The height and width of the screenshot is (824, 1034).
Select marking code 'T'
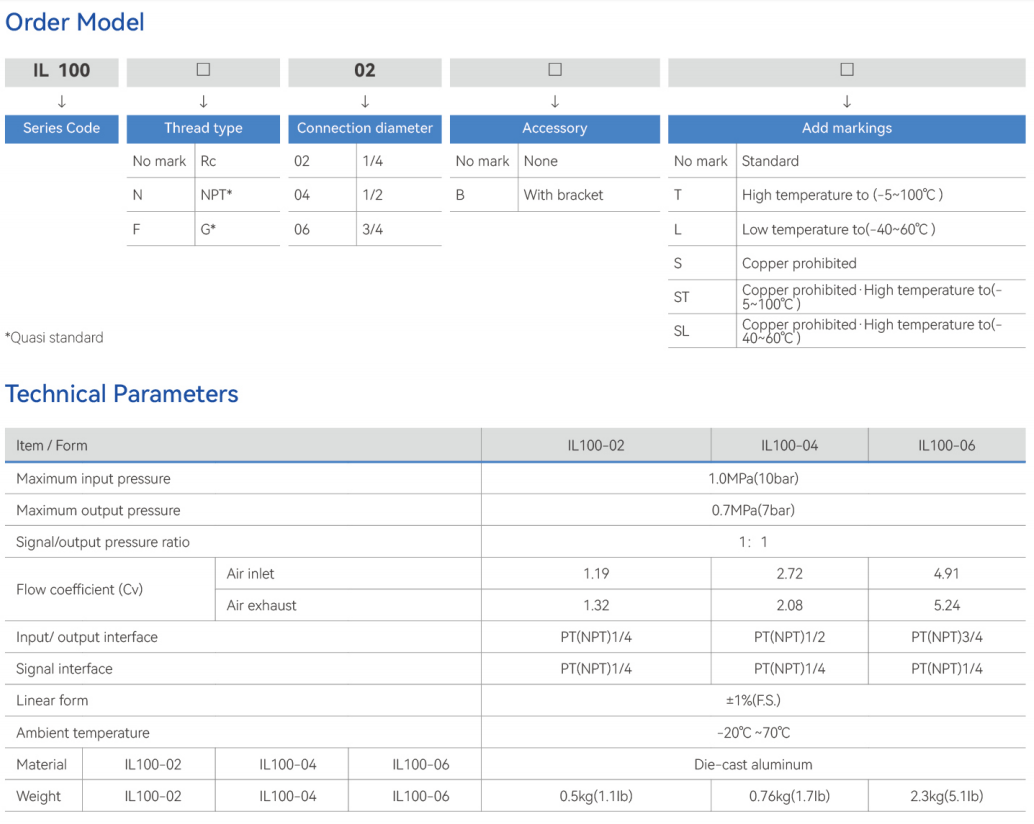(677, 195)
